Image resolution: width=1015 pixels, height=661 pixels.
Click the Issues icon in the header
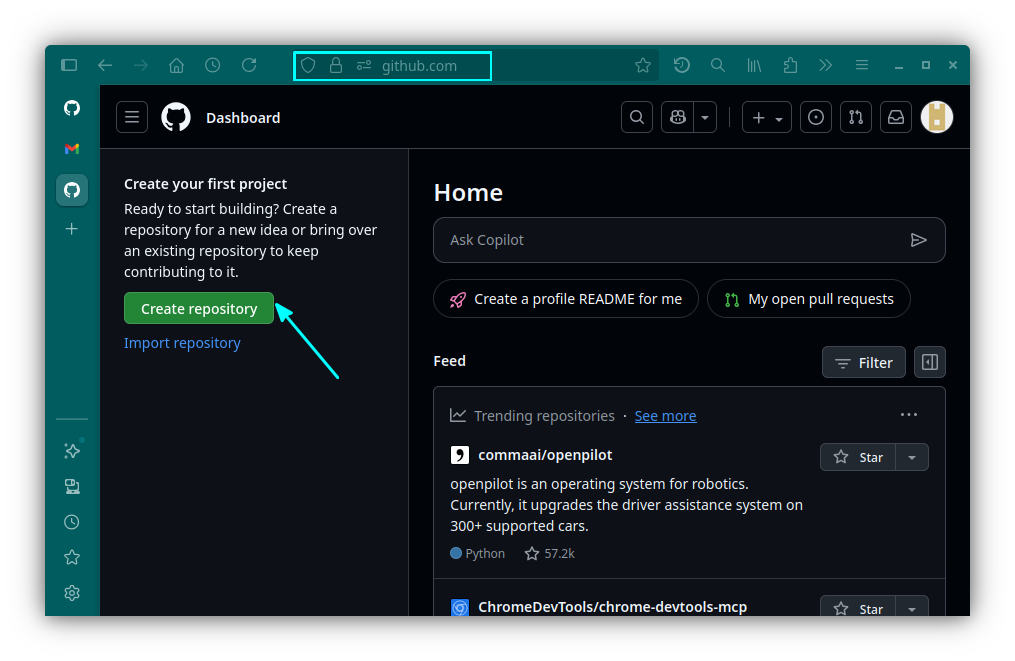click(x=815, y=117)
